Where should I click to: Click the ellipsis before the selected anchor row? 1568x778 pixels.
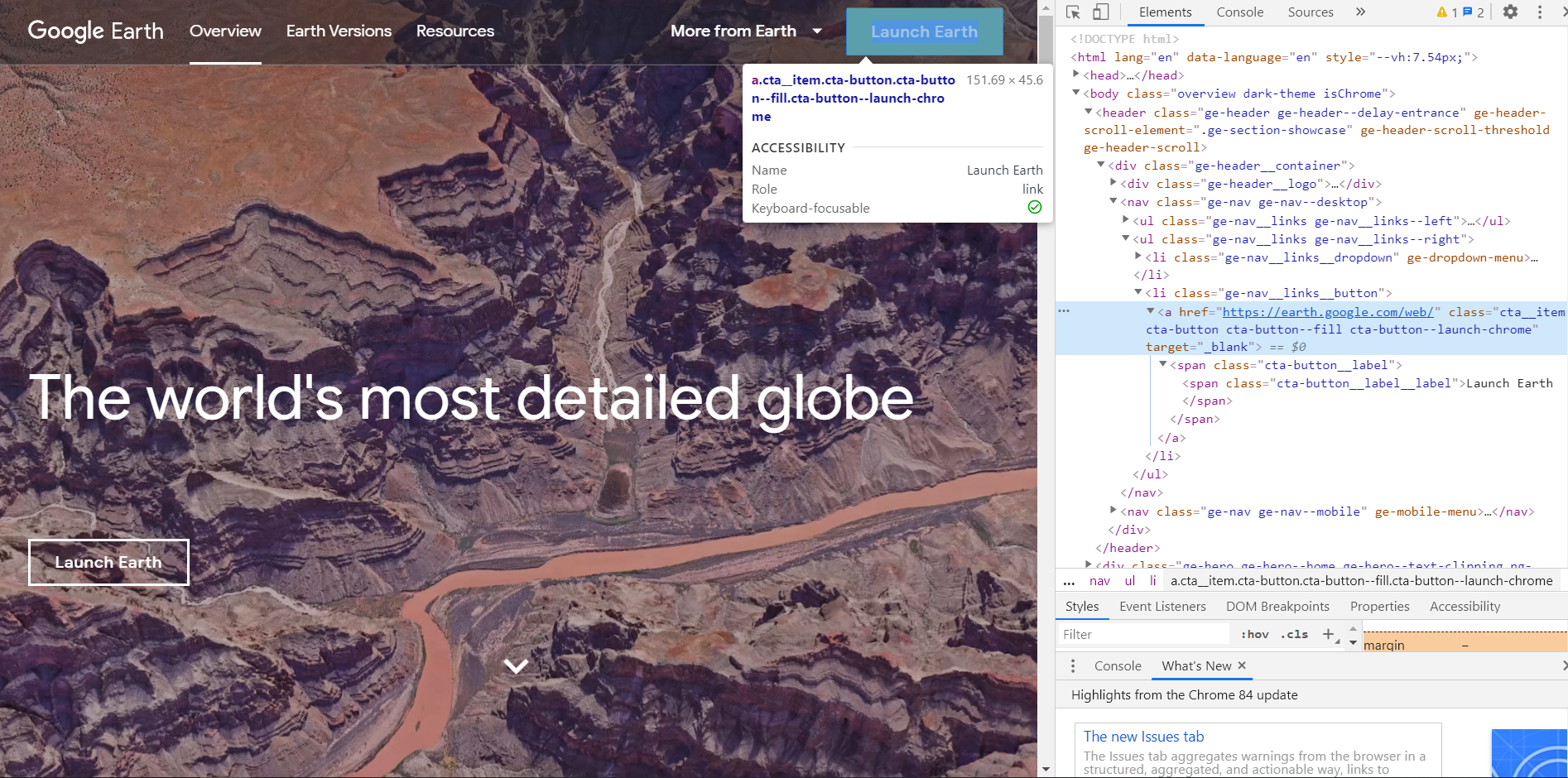coord(1064,311)
